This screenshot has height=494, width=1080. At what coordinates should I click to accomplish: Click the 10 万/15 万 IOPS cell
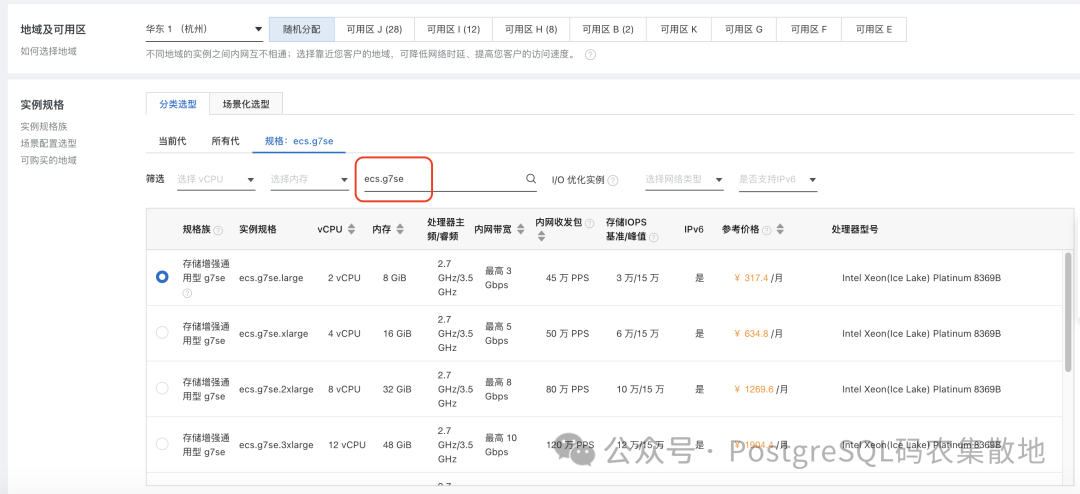pyautogui.click(x=641, y=389)
